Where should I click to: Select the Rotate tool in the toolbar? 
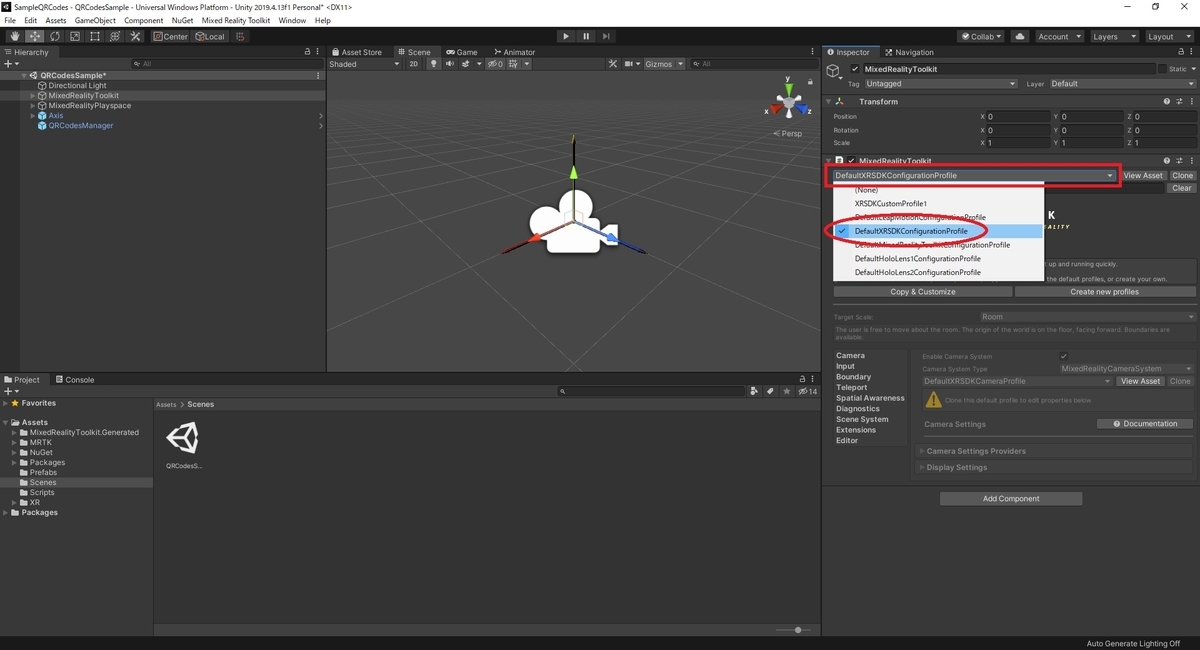point(55,36)
